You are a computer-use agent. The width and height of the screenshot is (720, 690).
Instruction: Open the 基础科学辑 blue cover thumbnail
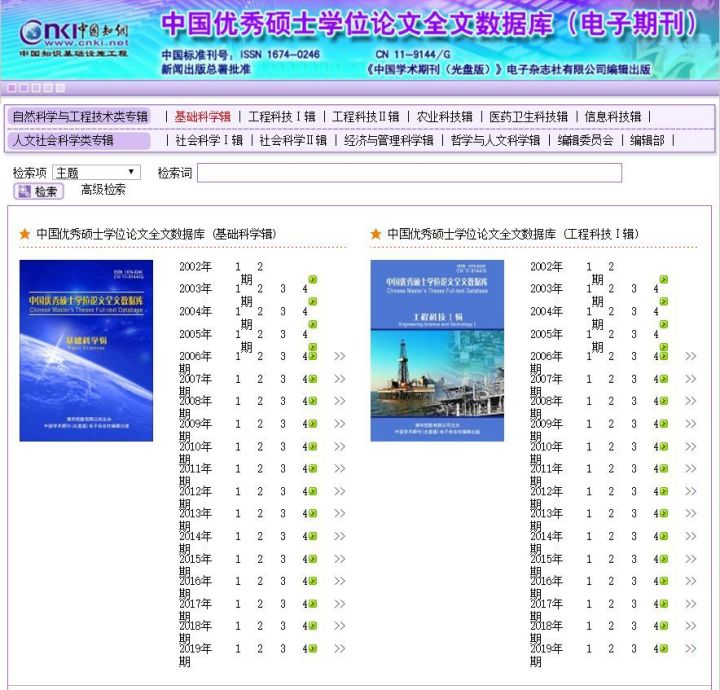pyautogui.click(x=86, y=350)
